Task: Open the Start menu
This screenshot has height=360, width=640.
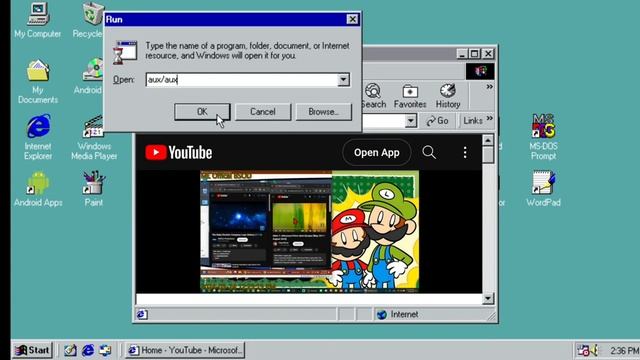Action: coord(33,350)
